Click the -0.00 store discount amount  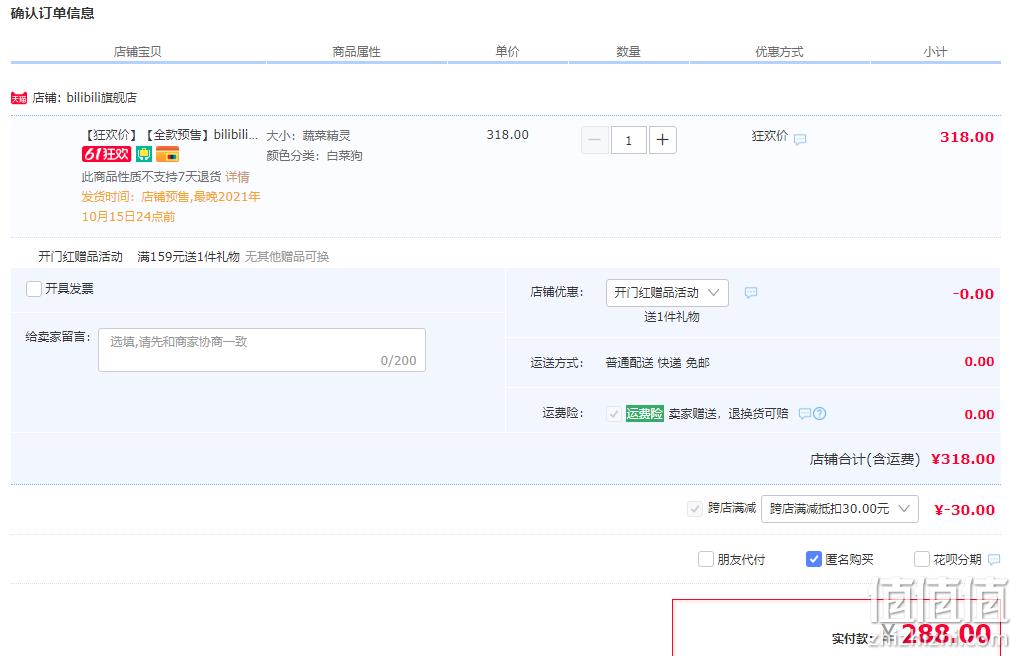(973, 294)
